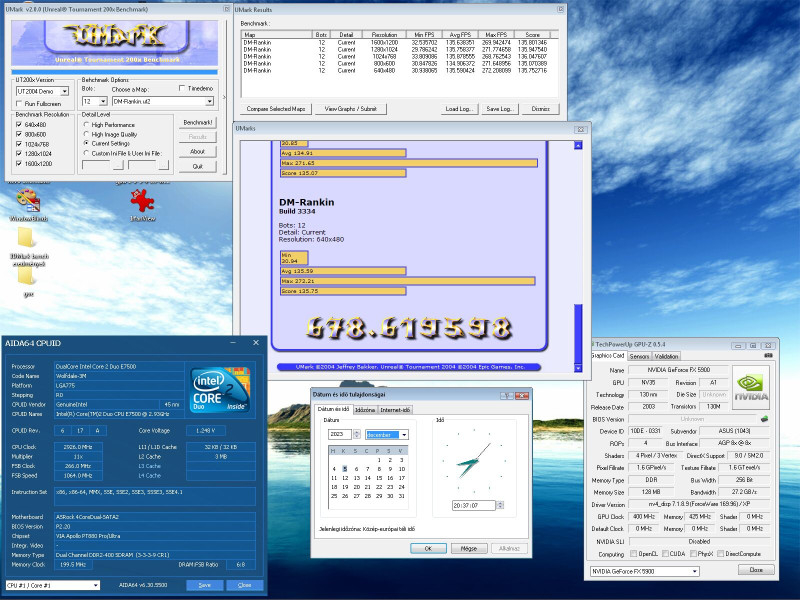
Task: Click the Close button in GPU-Z
Action: click(756, 570)
